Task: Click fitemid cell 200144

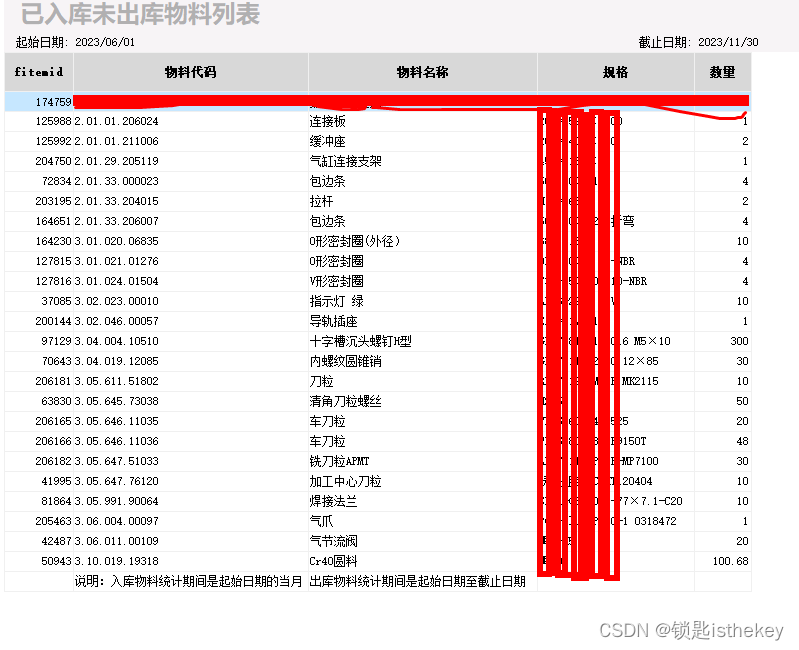Action: (x=54, y=321)
